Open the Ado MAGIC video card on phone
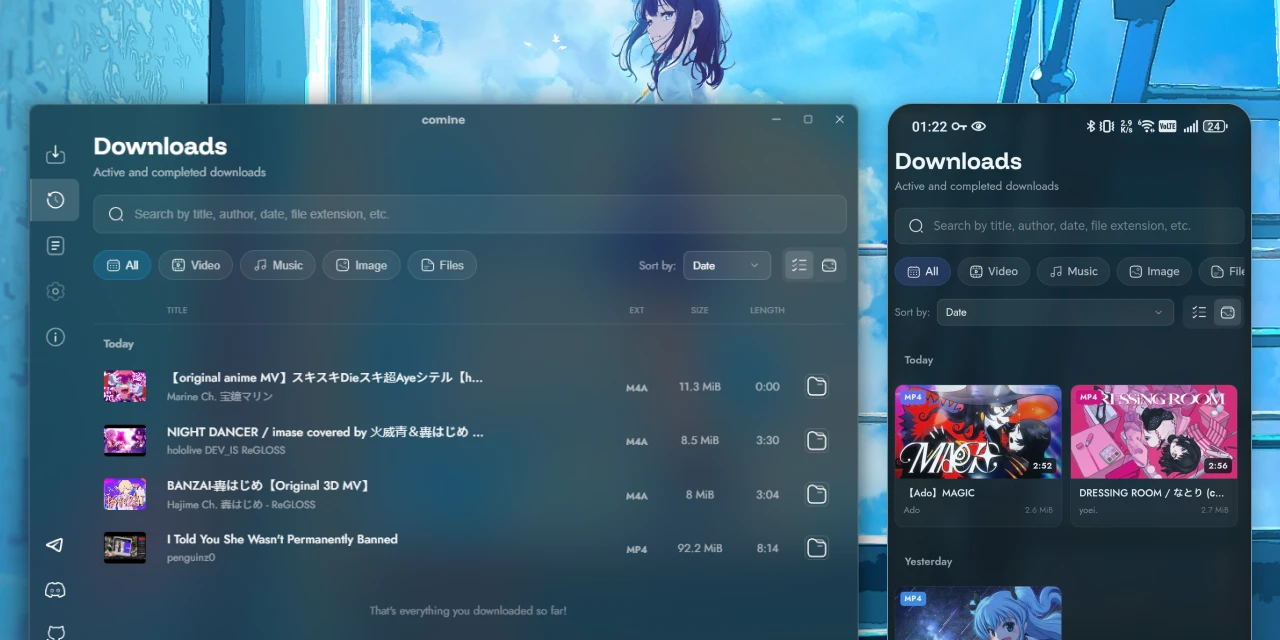The height and width of the screenshot is (640, 1280). coord(978,455)
